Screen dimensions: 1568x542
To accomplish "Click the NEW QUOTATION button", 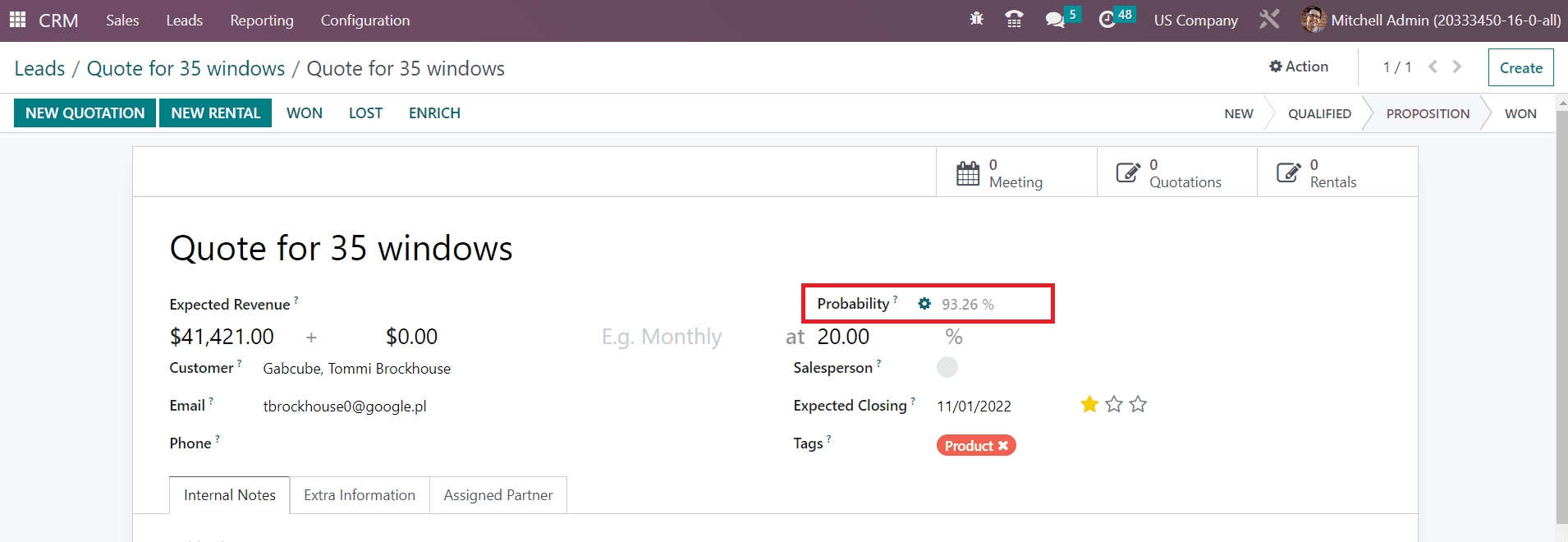I will pyautogui.click(x=85, y=113).
